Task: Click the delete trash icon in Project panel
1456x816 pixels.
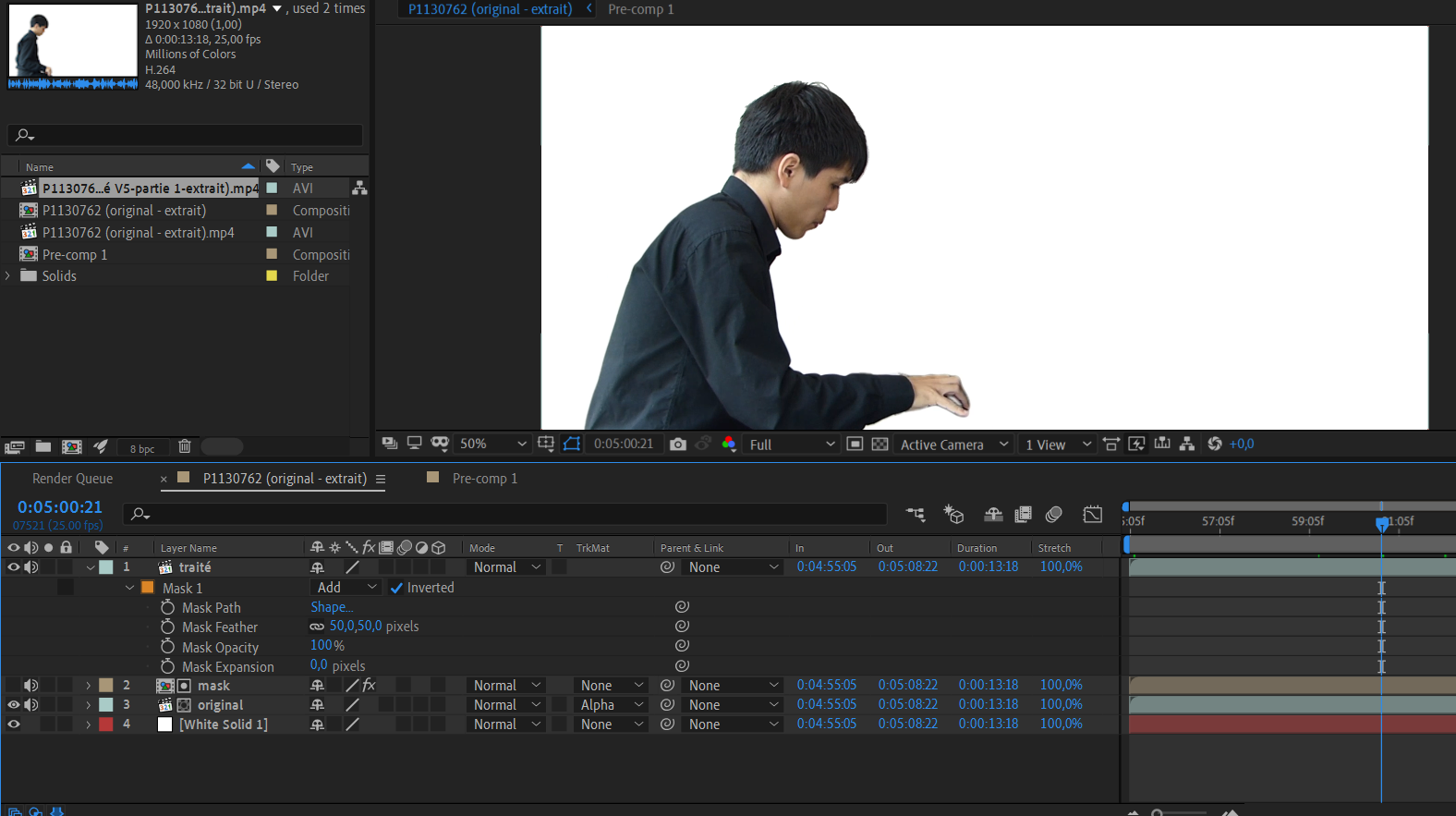Action: [x=185, y=447]
